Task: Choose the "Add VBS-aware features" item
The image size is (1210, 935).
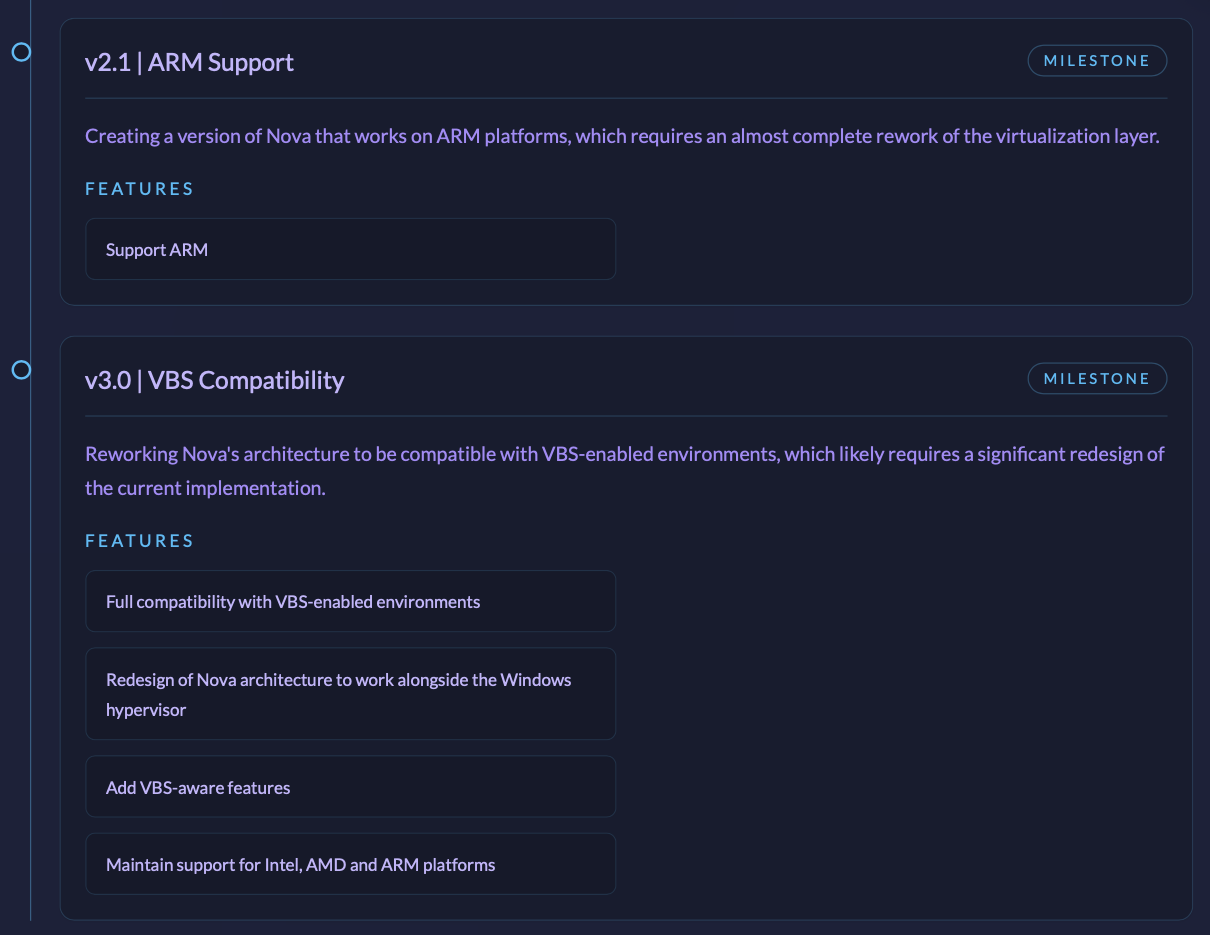Action: (x=350, y=787)
